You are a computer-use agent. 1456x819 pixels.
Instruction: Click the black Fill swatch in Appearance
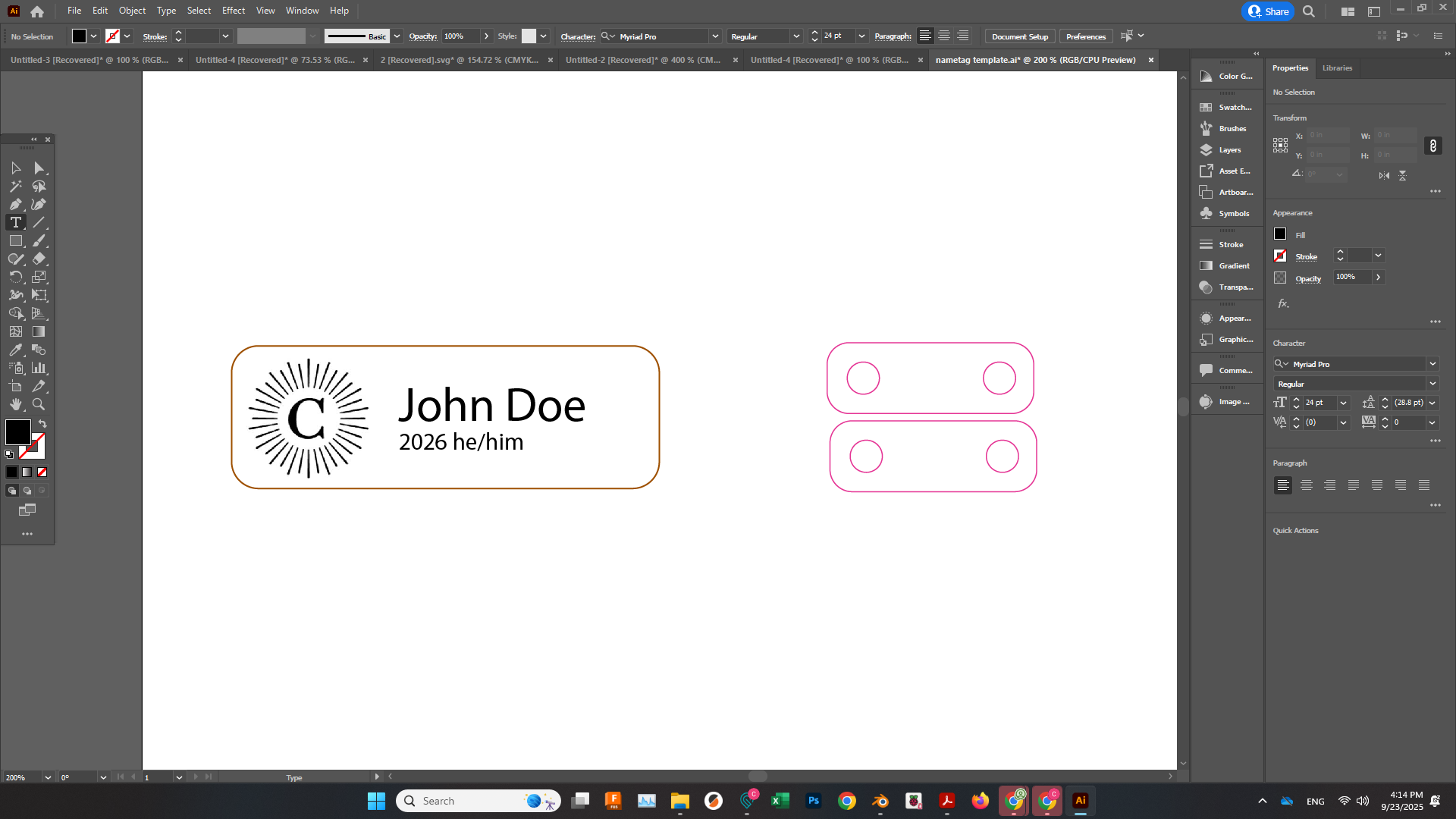(1280, 234)
